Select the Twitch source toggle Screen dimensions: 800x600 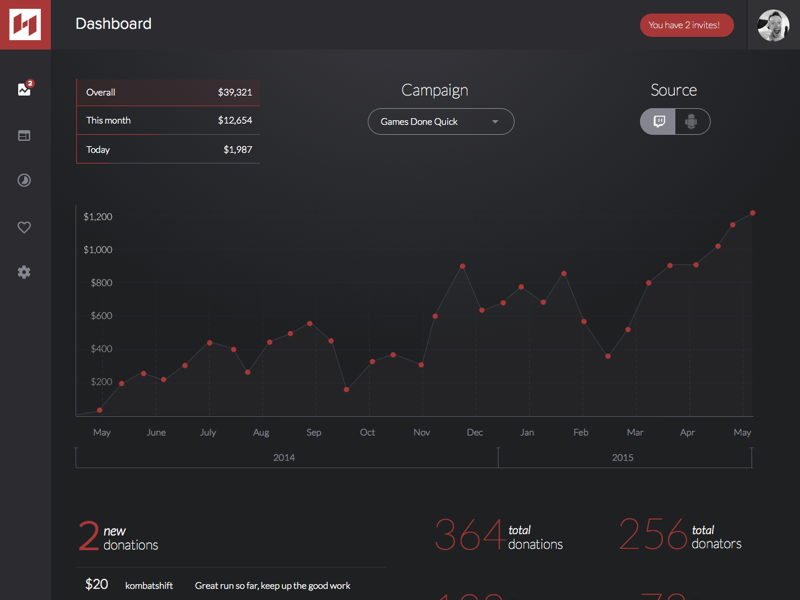point(659,122)
